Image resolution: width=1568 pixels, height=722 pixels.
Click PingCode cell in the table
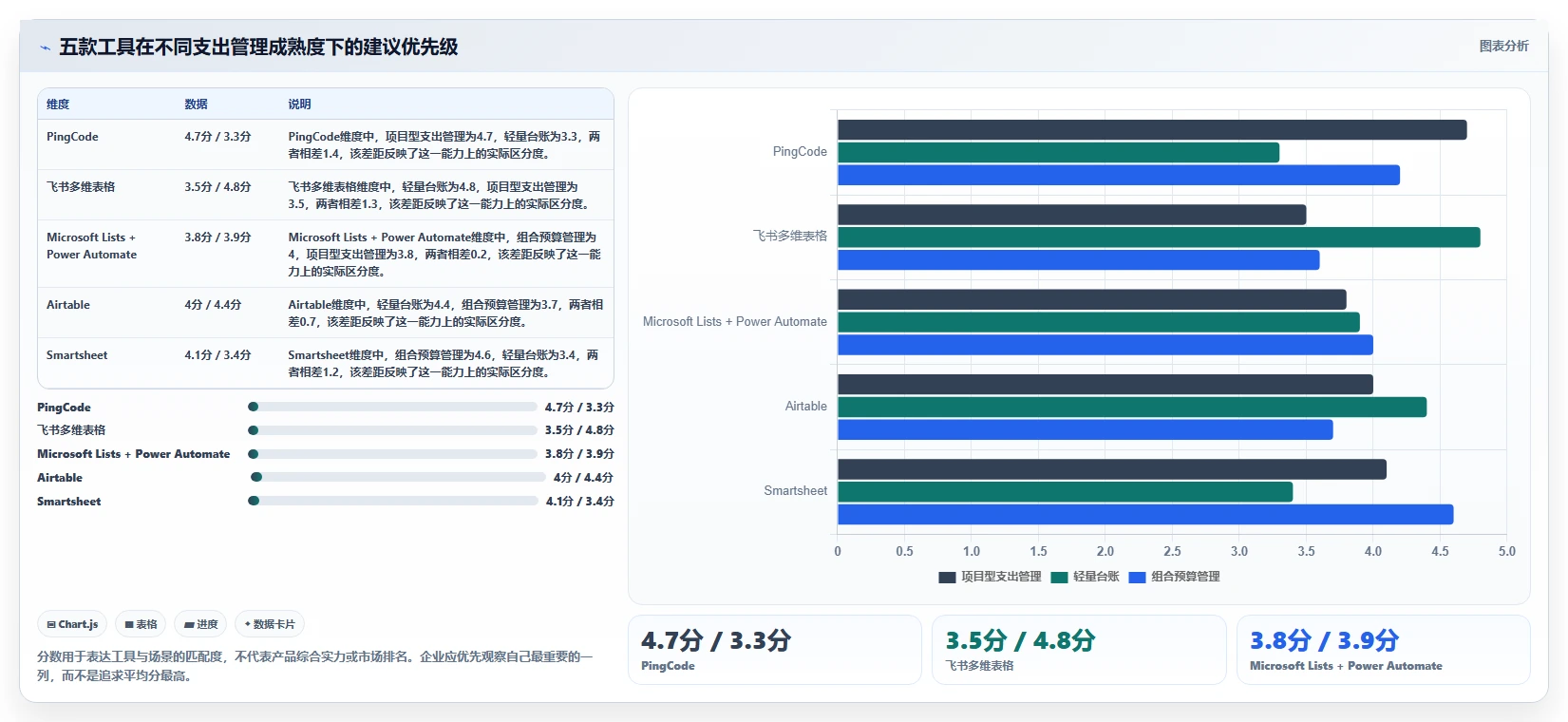point(72,137)
